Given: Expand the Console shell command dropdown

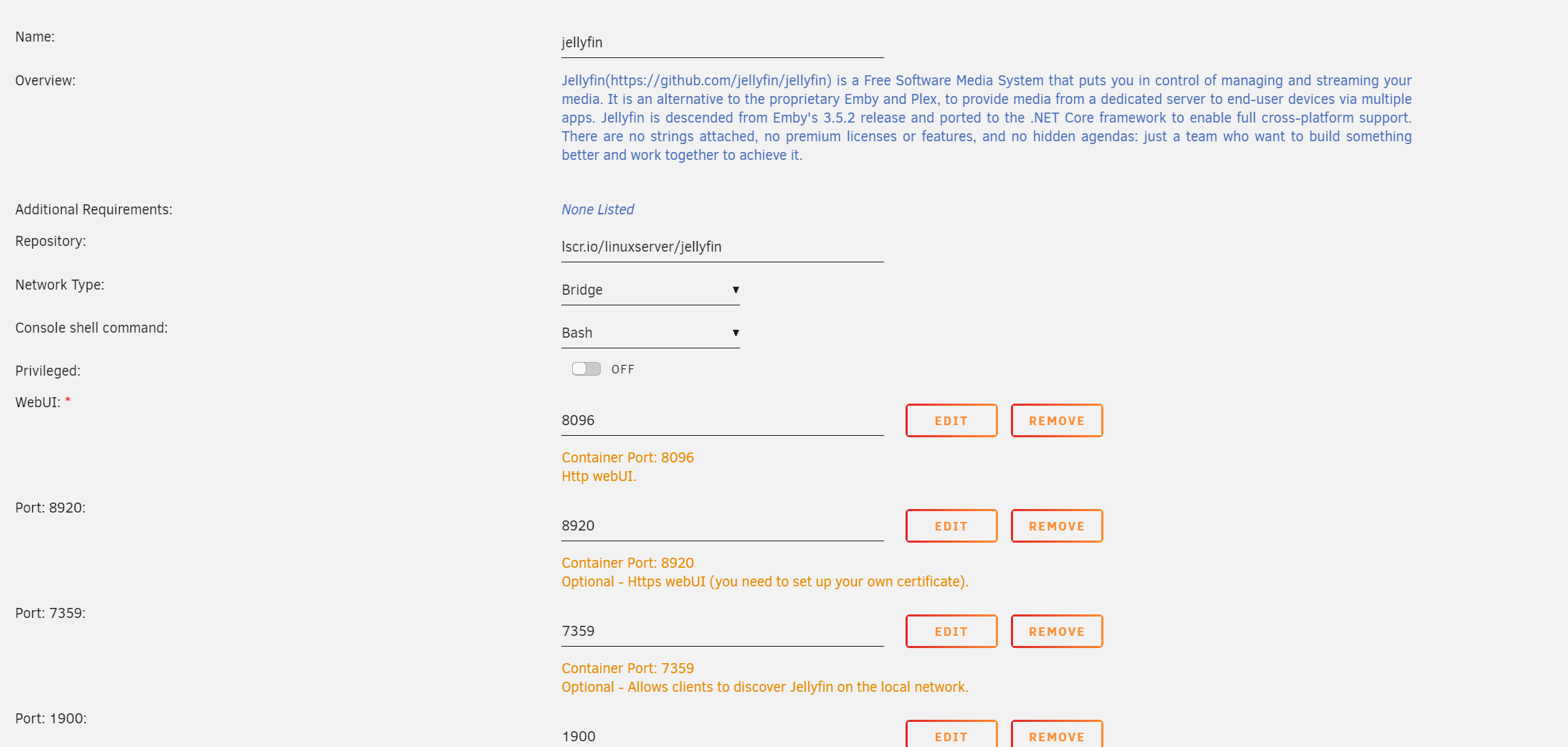Looking at the screenshot, I should 650,333.
